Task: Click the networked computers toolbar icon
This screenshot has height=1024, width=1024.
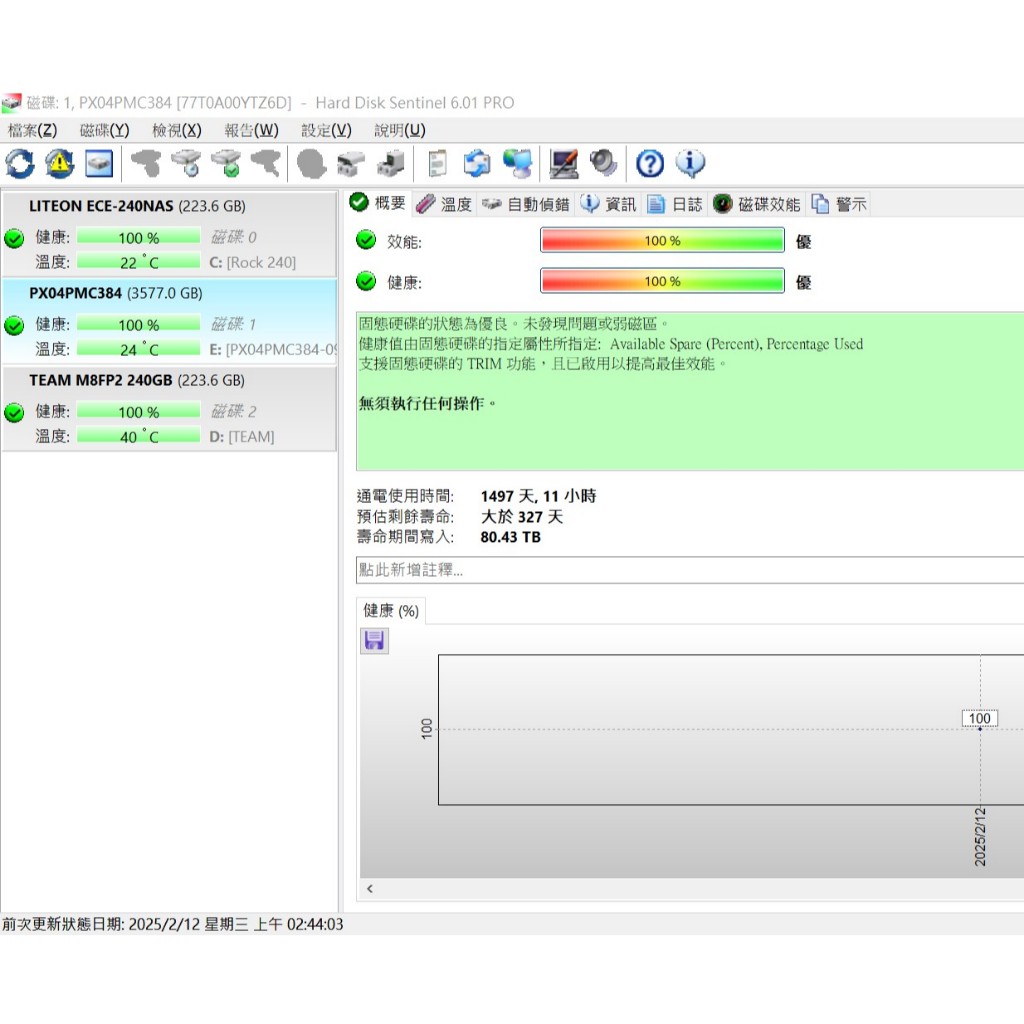Action: point(518,163)
